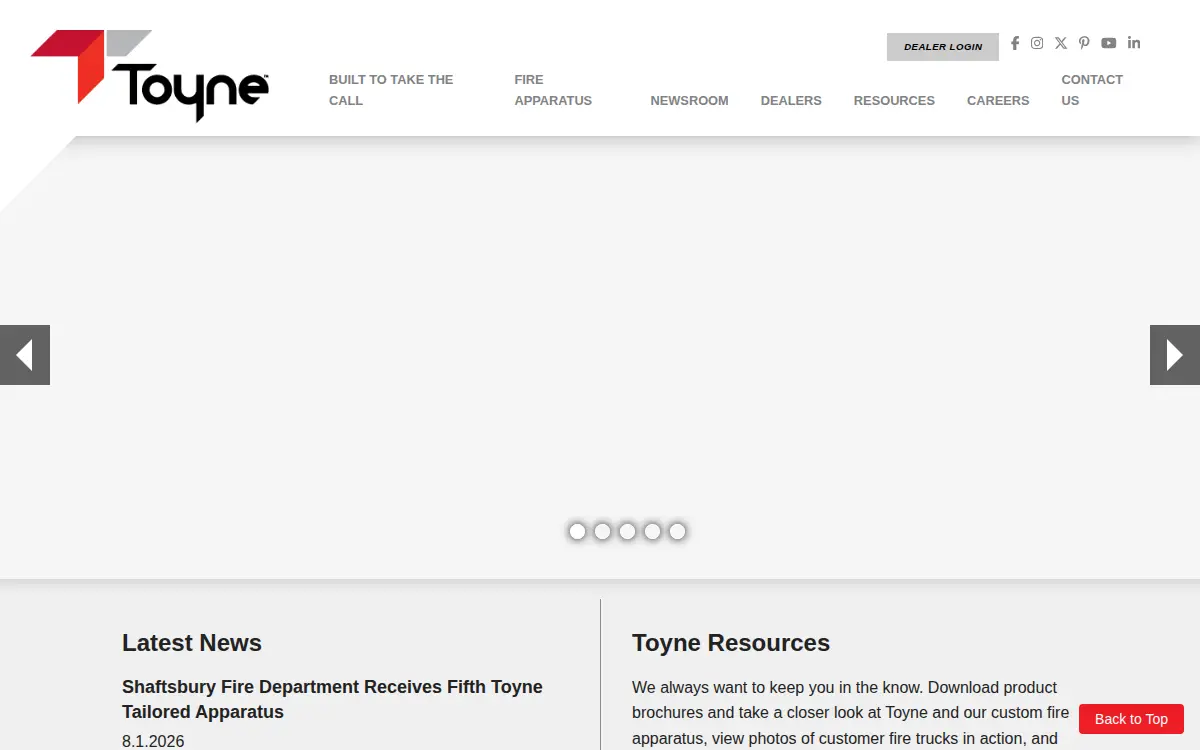Screen dimensions: 1200x750
Task: Select the fourth carousel dot
Action: [x=652, y=531]
